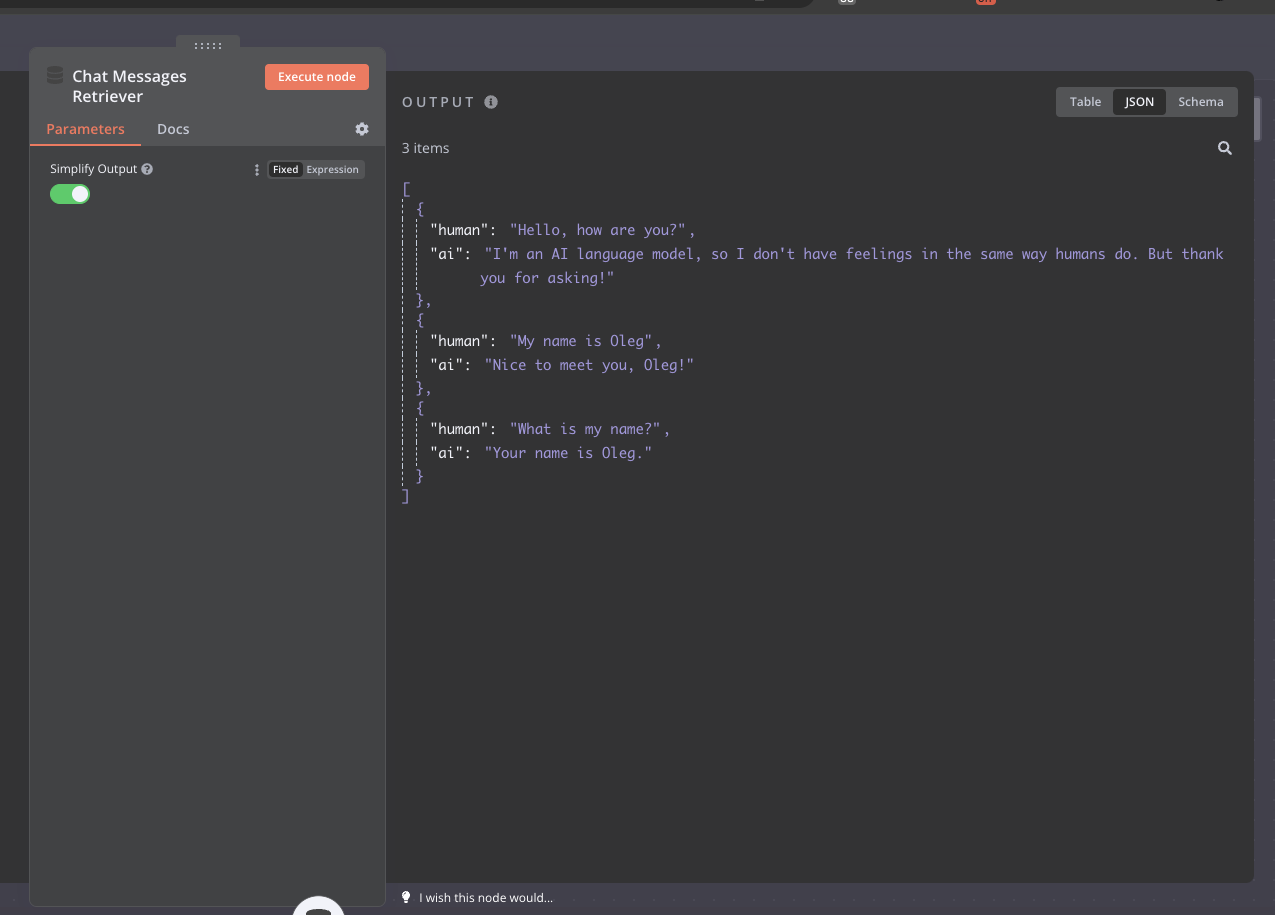The width and height of the screenshot is (1275, 915).
Task: Open the Simplify Output options menu
Action: pyautogui.click(x=257, y=170)
